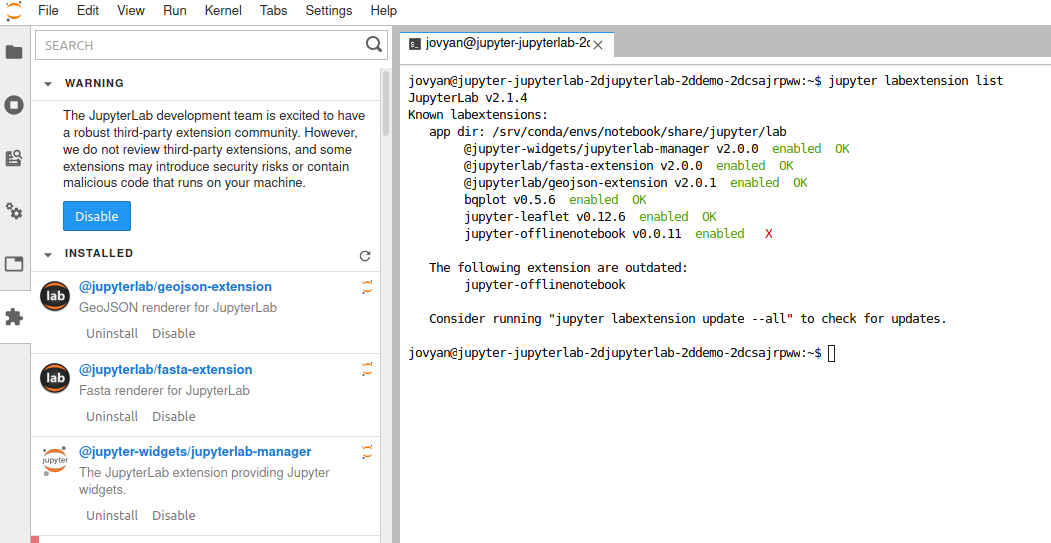Screen dimensions: 1051x543
Task: Click the red X status for jupyter-offlinenotebook
Action: click(x=769, y=234)
